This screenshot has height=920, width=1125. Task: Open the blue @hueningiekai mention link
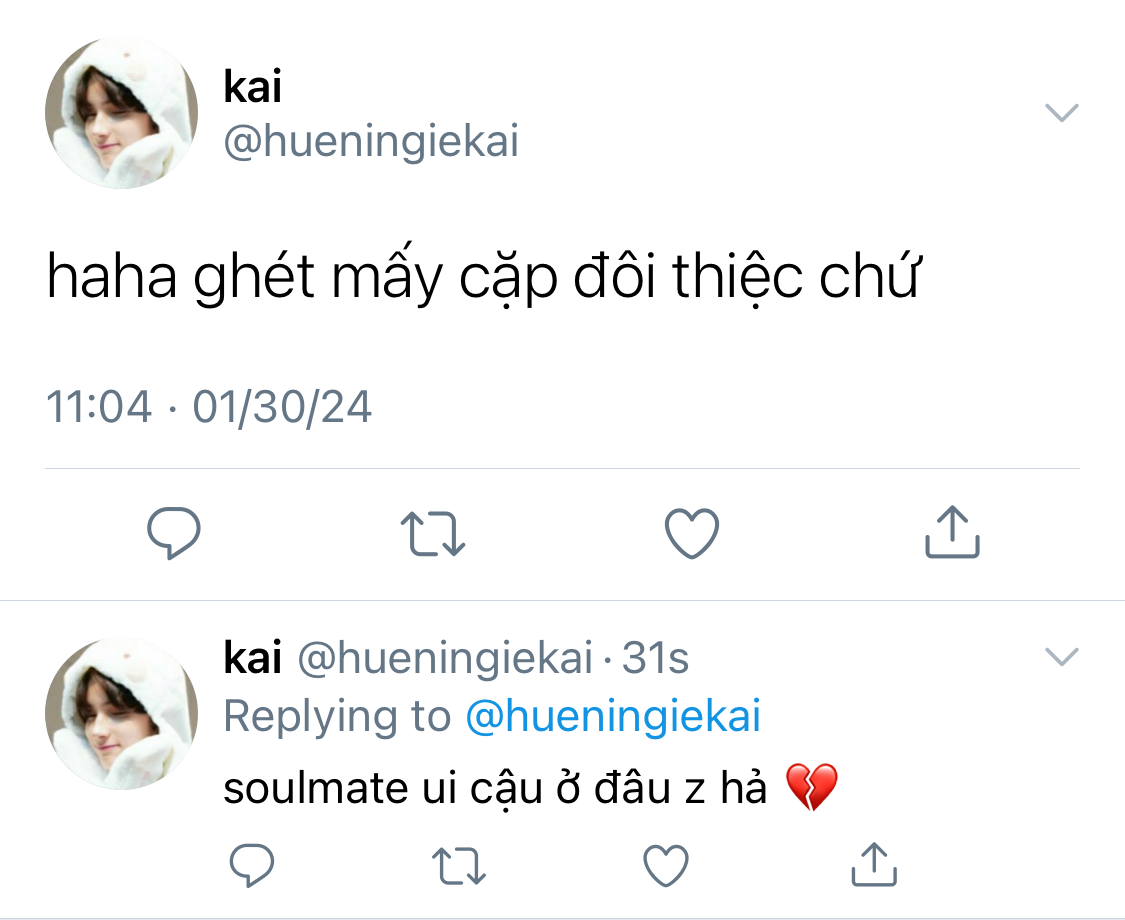[613, 717]
